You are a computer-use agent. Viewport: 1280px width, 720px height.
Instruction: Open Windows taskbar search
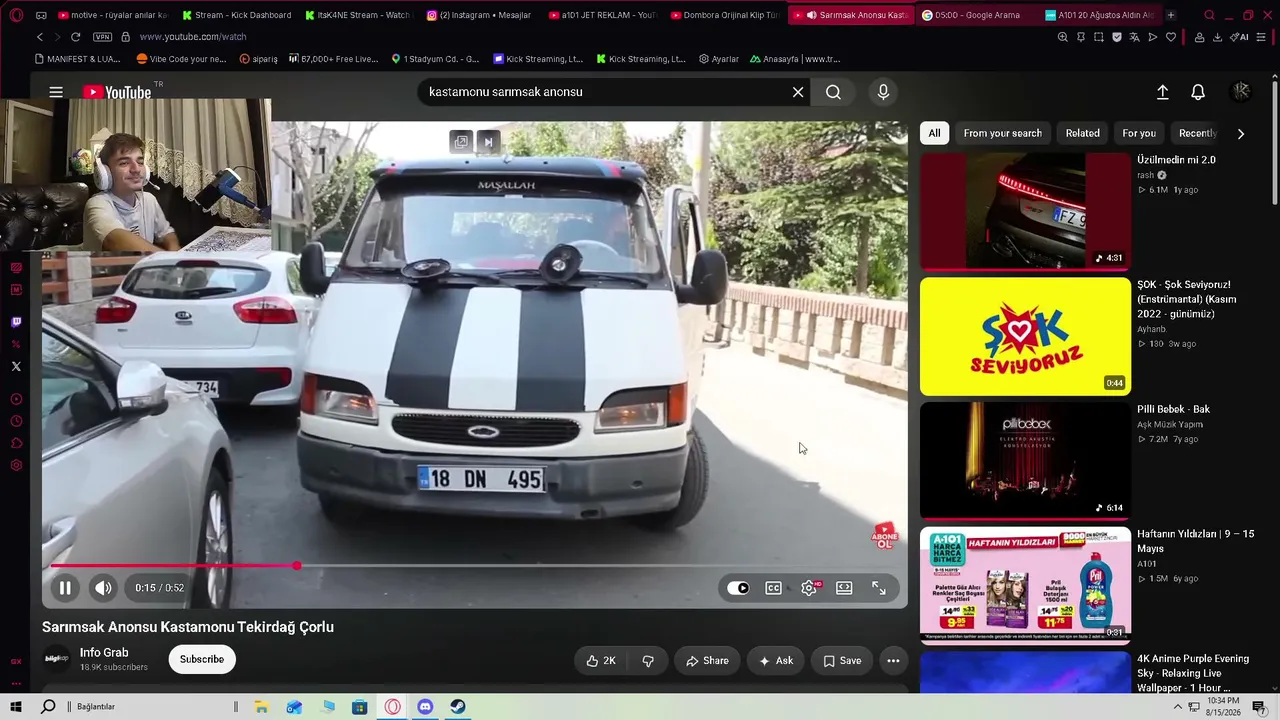click(x=48, y=707)
